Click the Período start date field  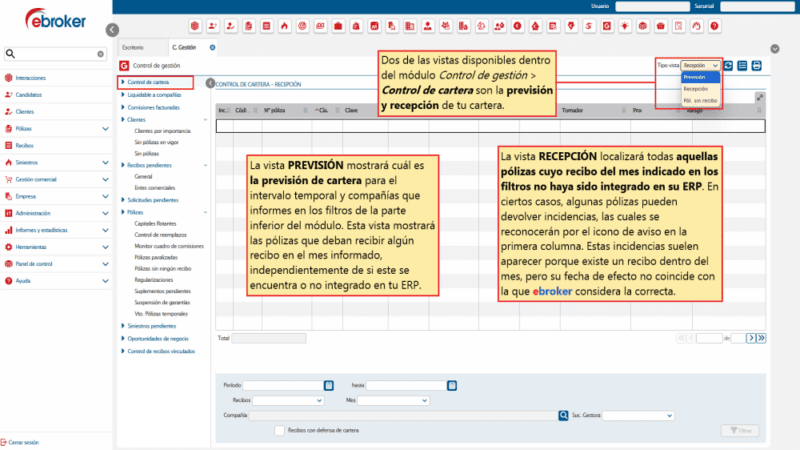point(283,386)
